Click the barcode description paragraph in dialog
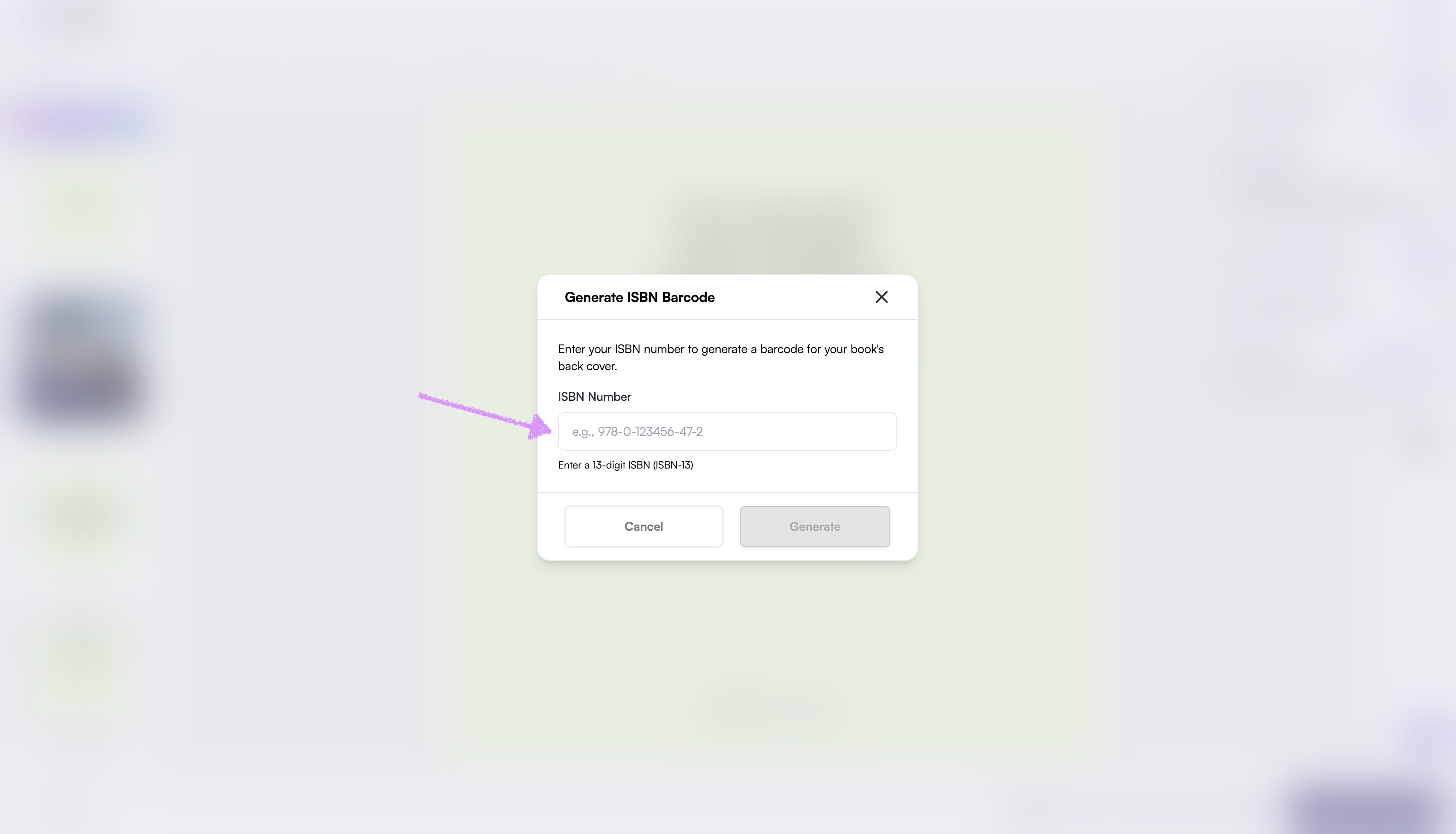 click(721, 357)
